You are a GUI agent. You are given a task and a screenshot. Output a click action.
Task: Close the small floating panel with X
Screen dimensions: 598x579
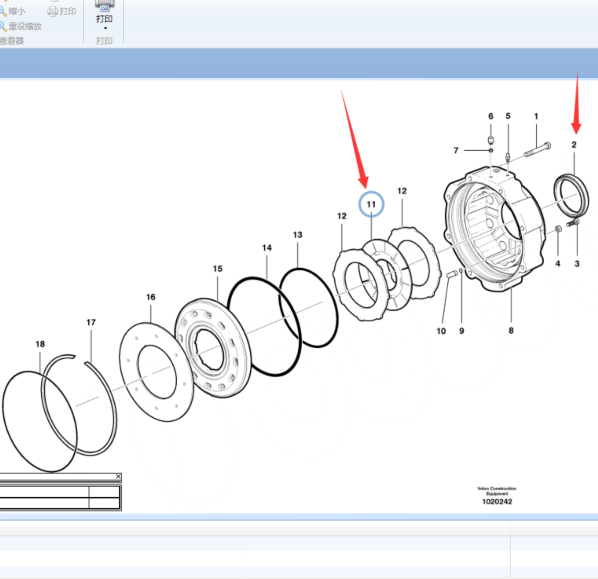pyautogui.click(x=118, y=476)
